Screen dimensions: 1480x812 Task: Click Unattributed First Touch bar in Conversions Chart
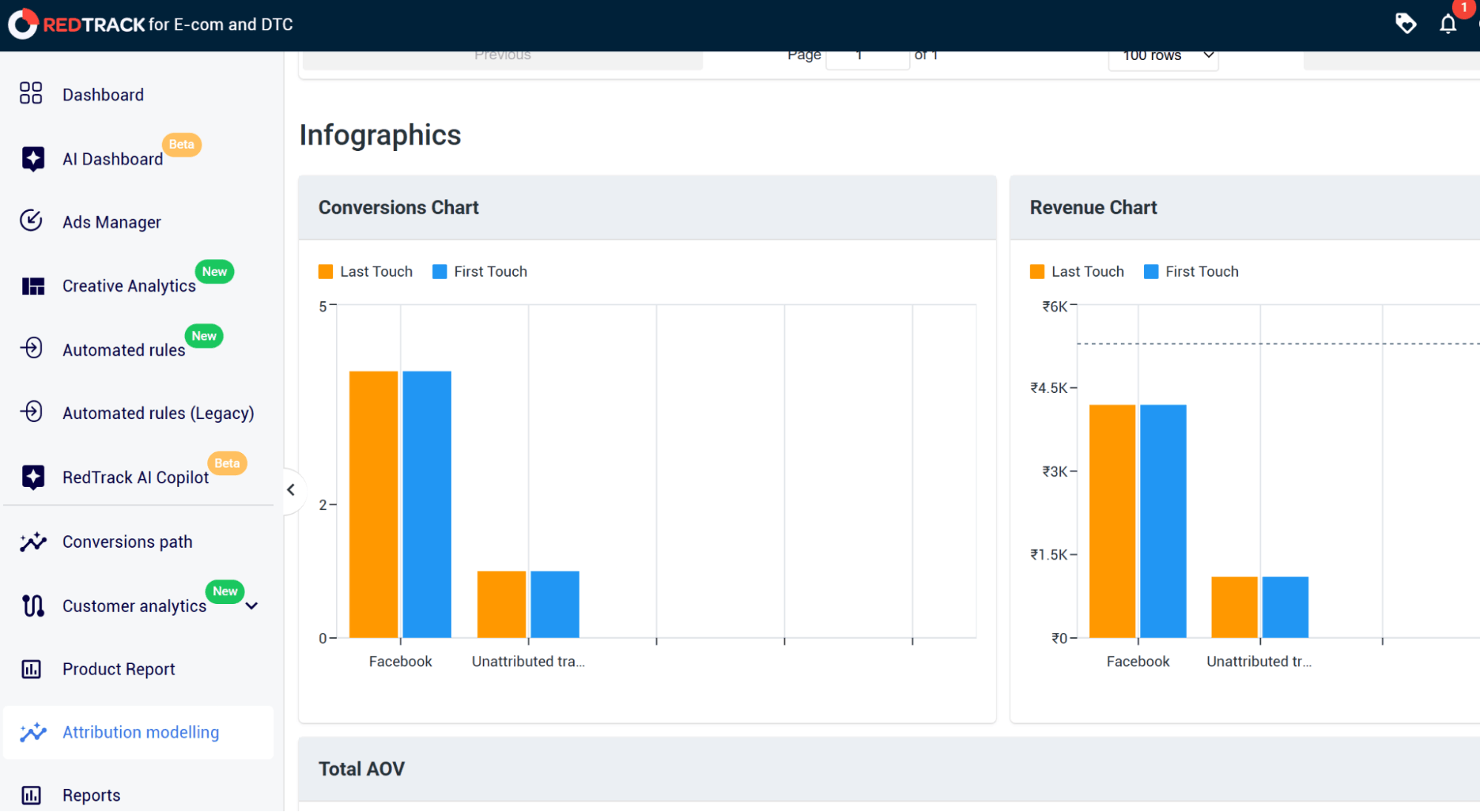555,604
